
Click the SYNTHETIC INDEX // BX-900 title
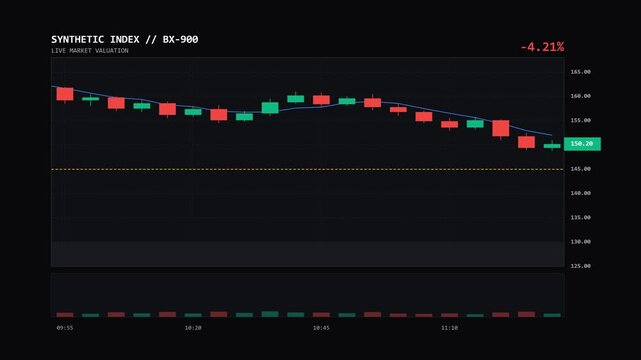(125, 40)
